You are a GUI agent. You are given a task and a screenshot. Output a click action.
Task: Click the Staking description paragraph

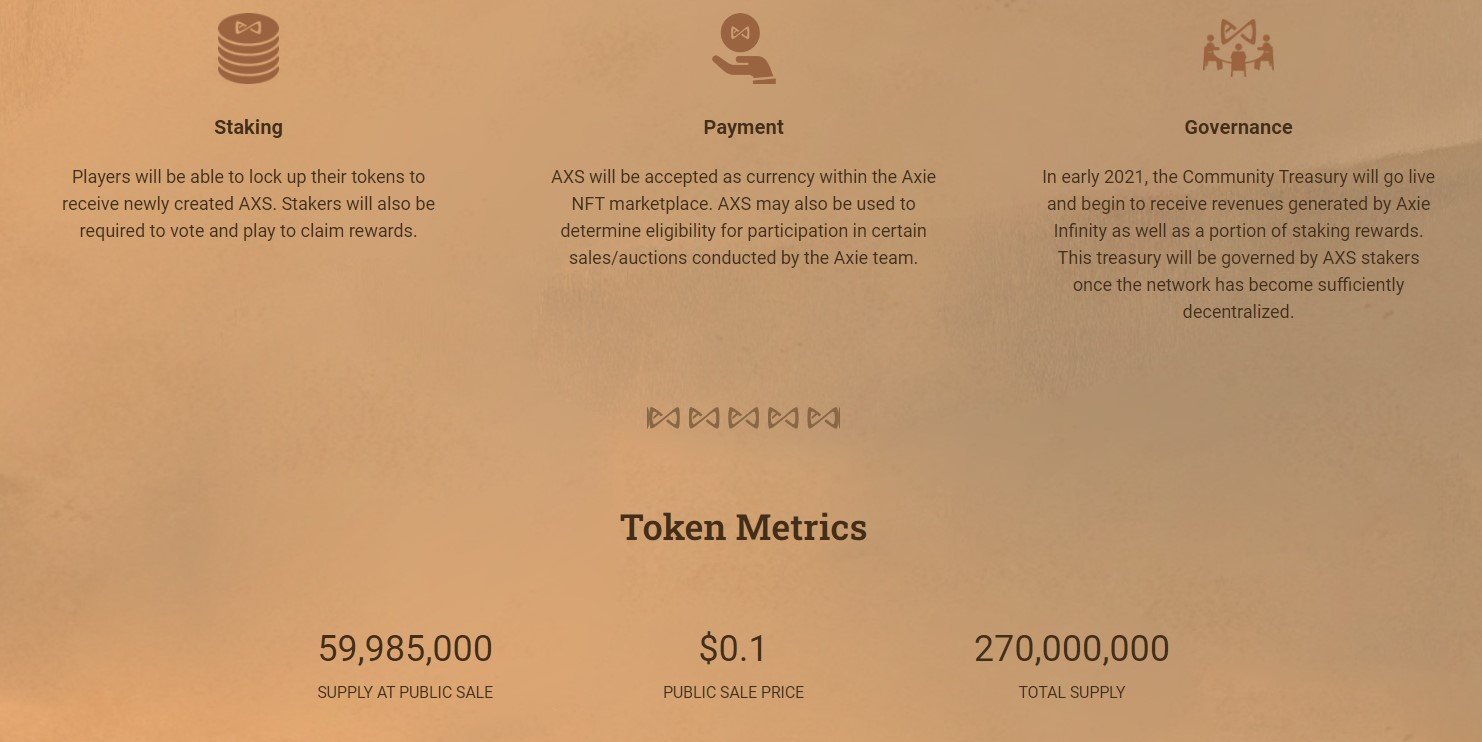coord(248,204)
